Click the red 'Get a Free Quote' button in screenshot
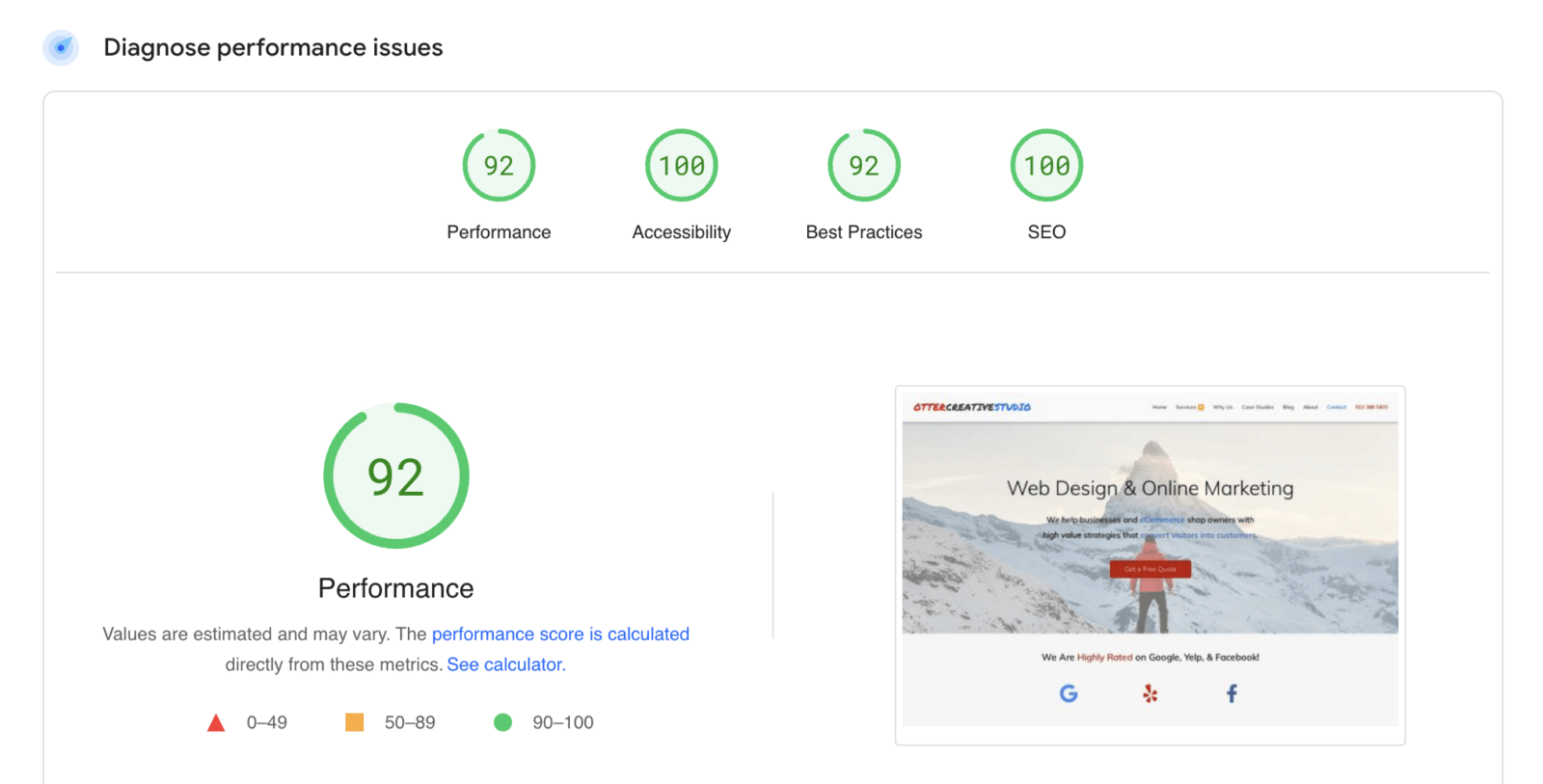The height and width of the screenshot is (784, 1543). (1150, 569)
